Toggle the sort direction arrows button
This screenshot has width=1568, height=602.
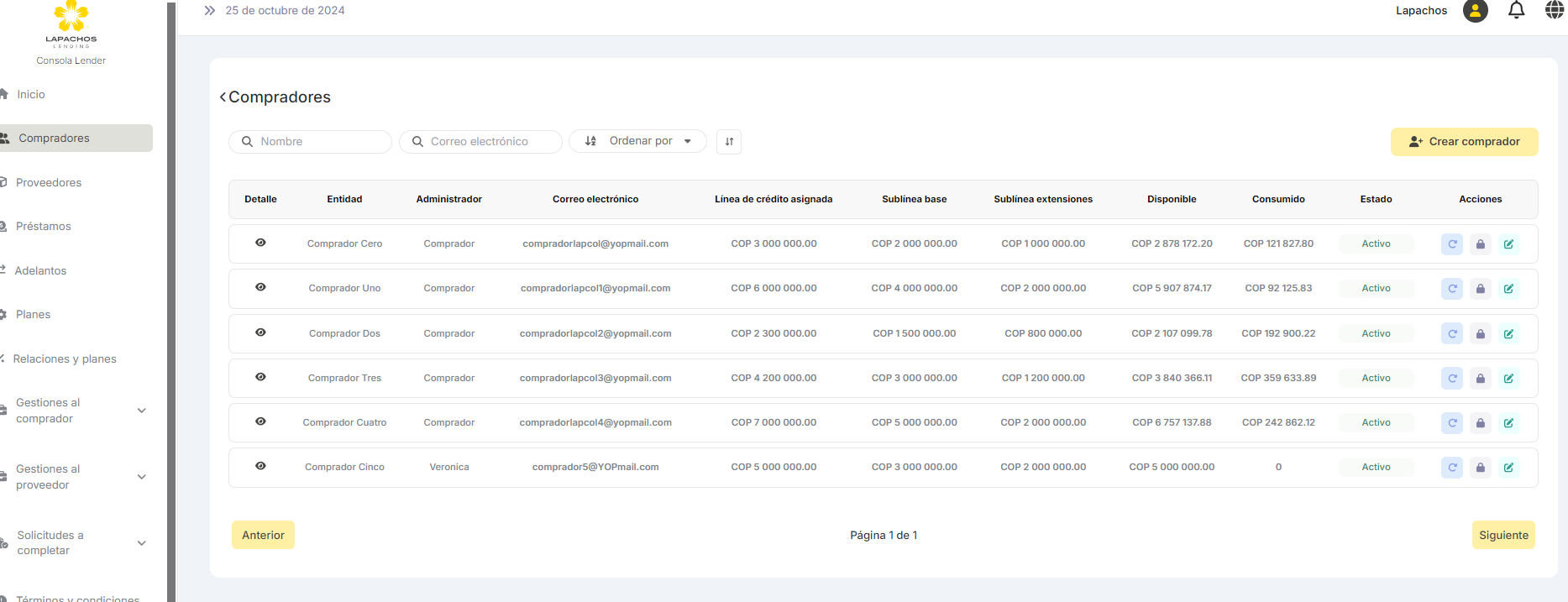tap(729, 142)
